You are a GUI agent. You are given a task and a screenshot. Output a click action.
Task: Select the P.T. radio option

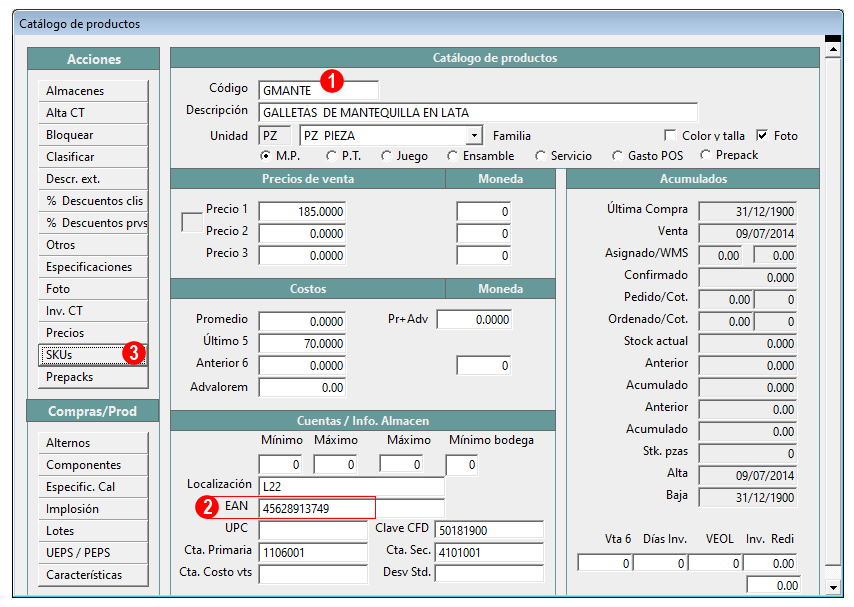(x=331, y=156)
